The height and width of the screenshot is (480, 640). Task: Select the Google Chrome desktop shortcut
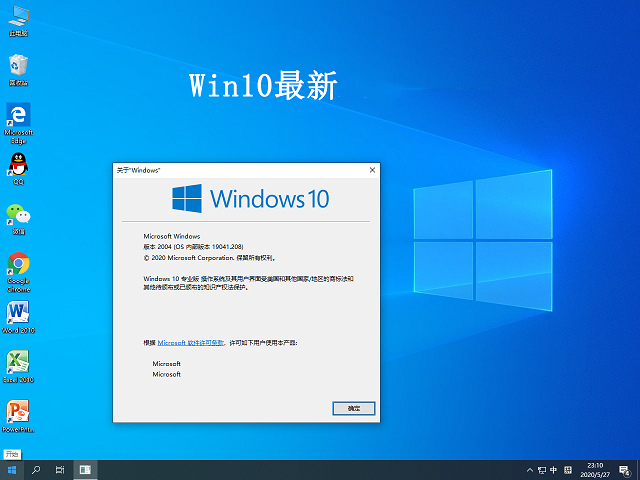pyautogui.click(x=18, y=263)
